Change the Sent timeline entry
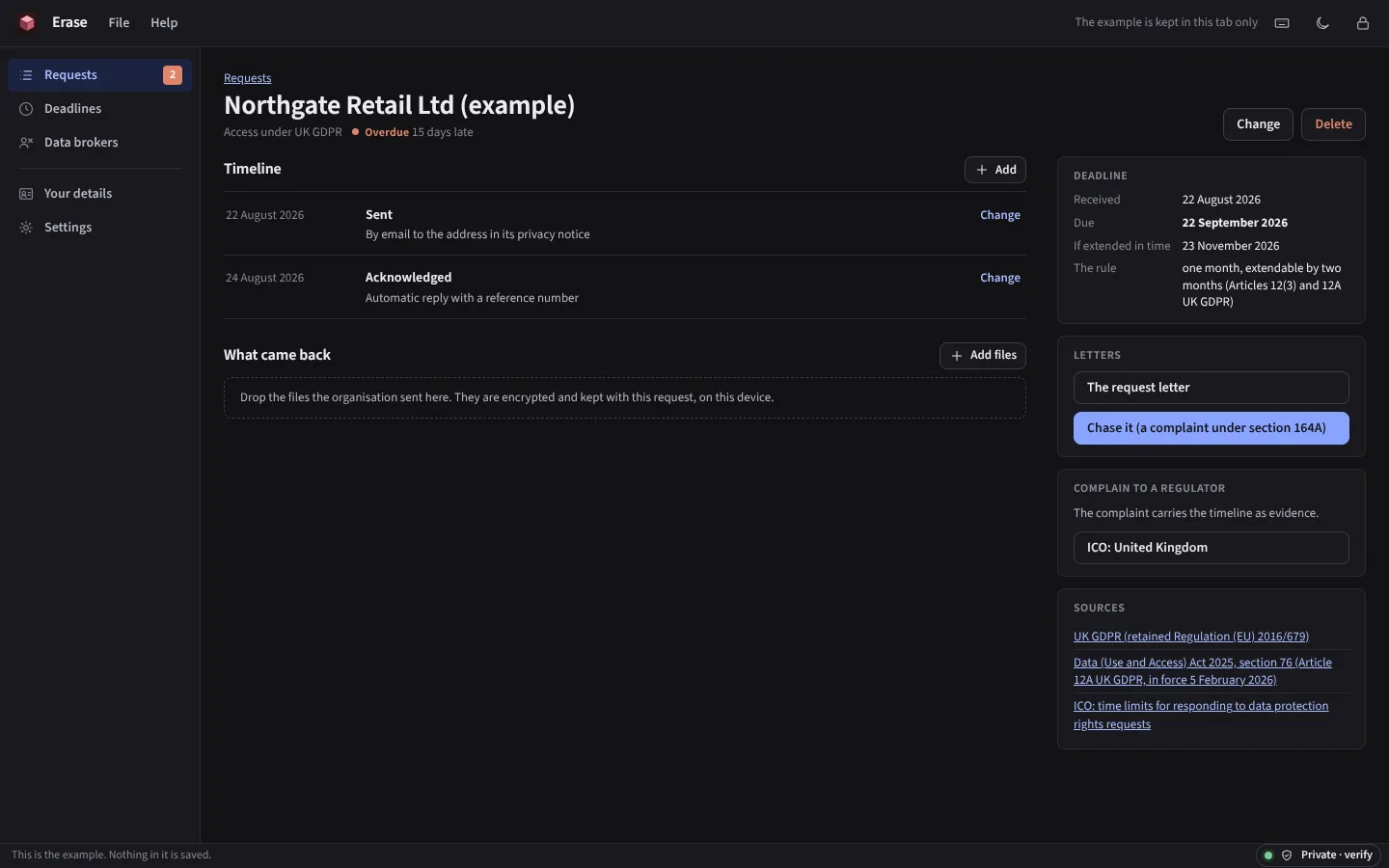Screen dimensions: 1389x868 pyautogui.click(x=1000, y=215)
